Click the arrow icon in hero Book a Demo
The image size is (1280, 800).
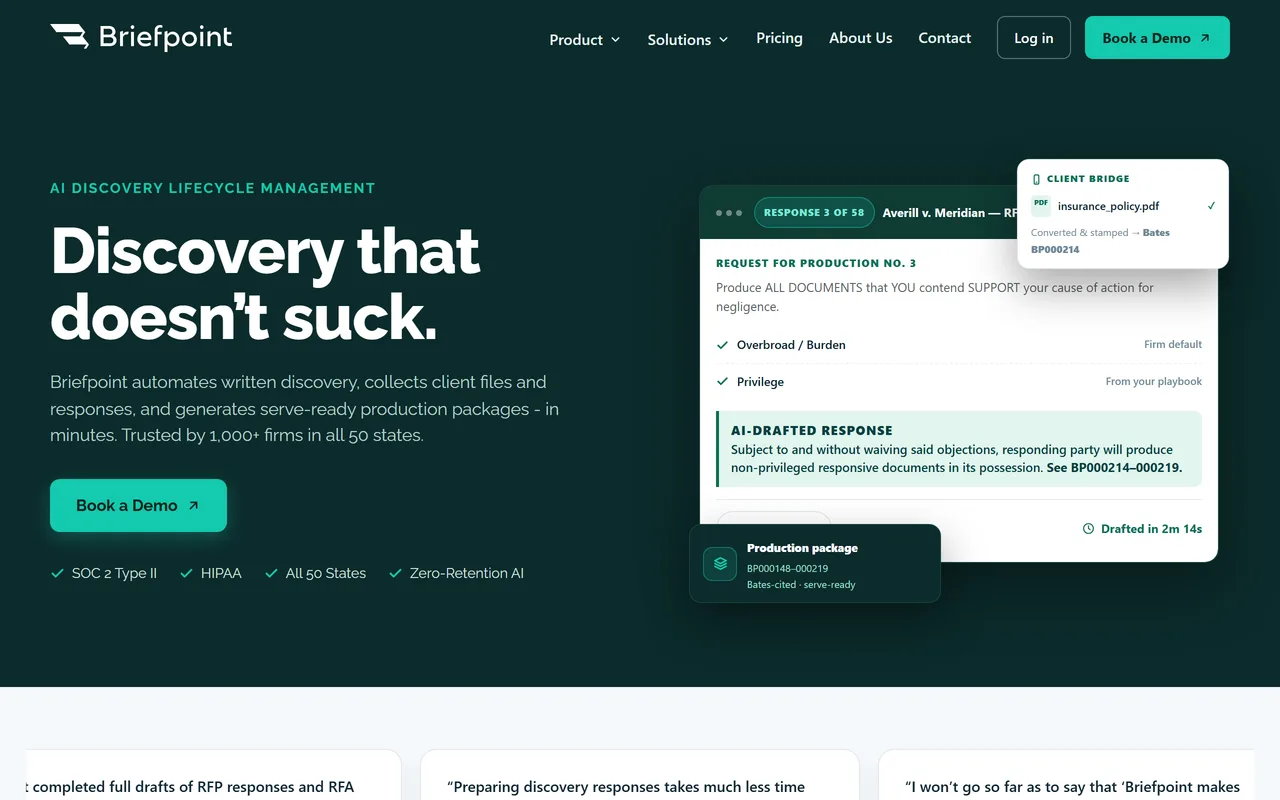tap(194, 505)
